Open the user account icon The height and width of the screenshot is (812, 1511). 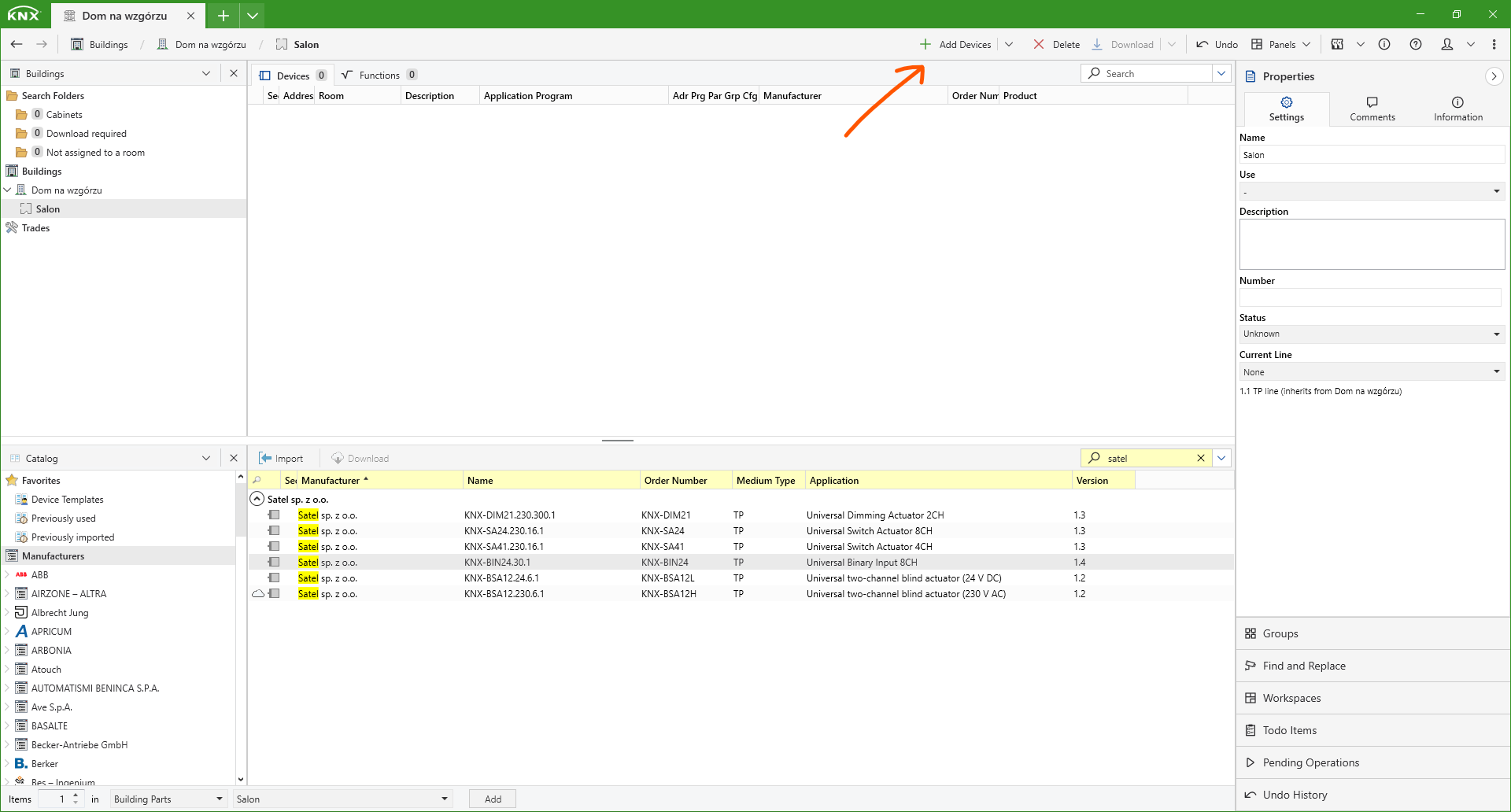point(1446,44)
